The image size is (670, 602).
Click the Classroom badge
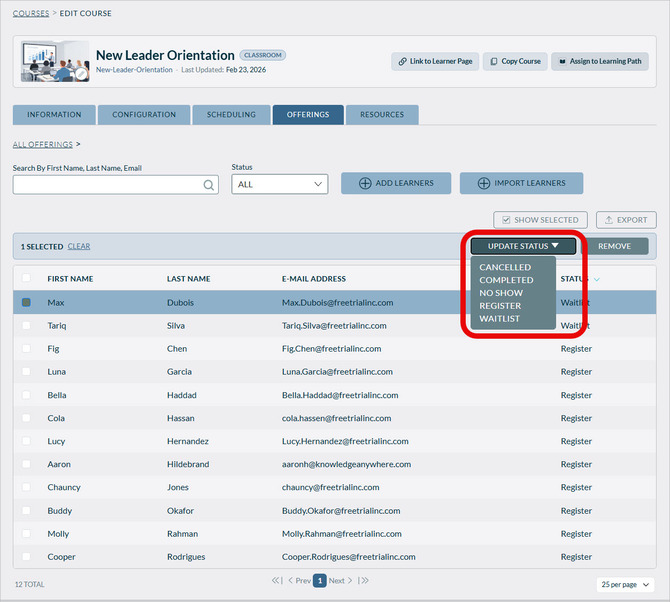[263, 55]
